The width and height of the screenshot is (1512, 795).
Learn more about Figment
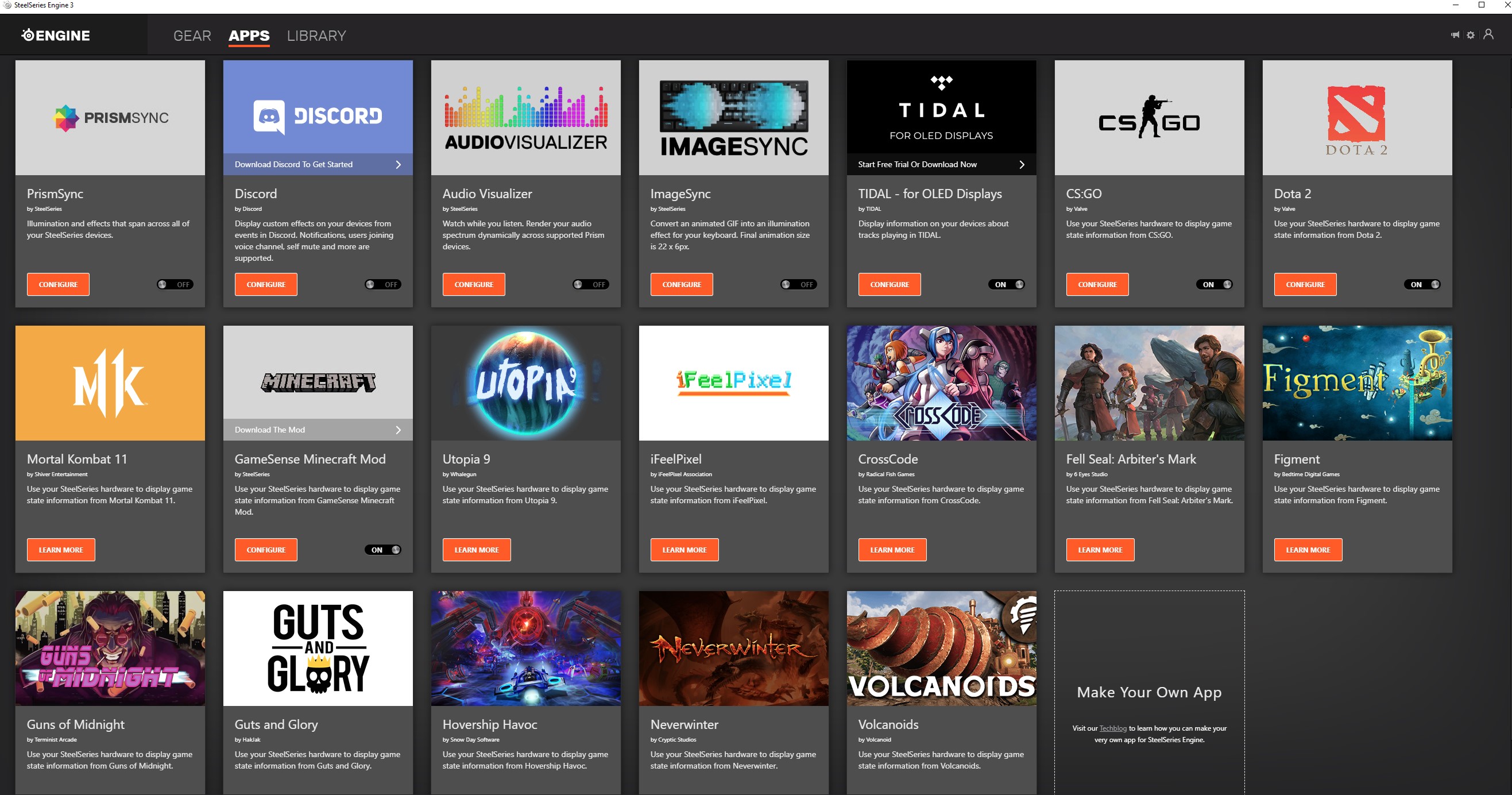click(x=1308, y=550)
